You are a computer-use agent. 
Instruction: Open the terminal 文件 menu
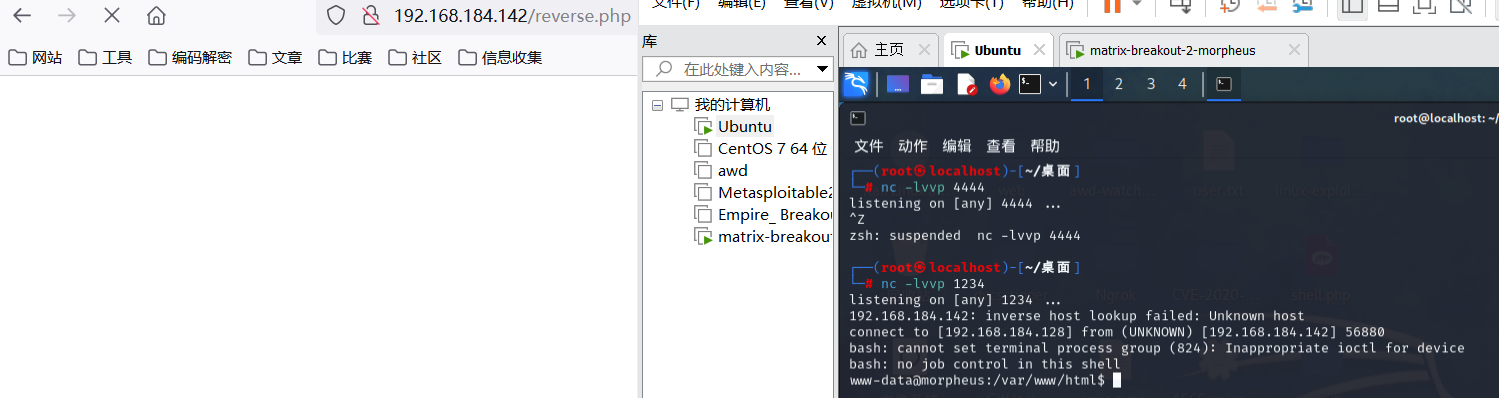(x=869, y=146)
